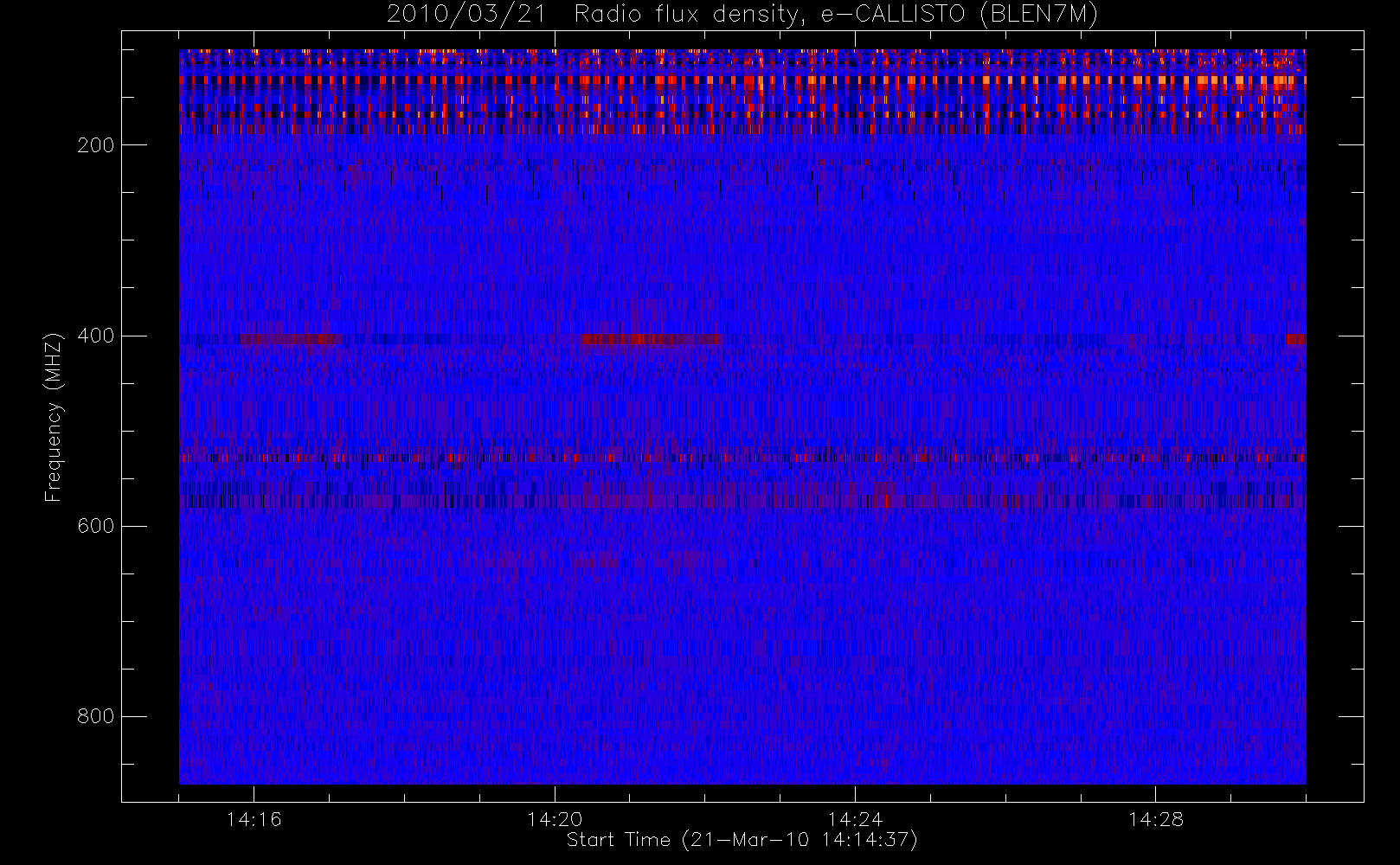Select the 400 frequency tick label
This screenshot has width=1400, height=865.
click(96, 336)
